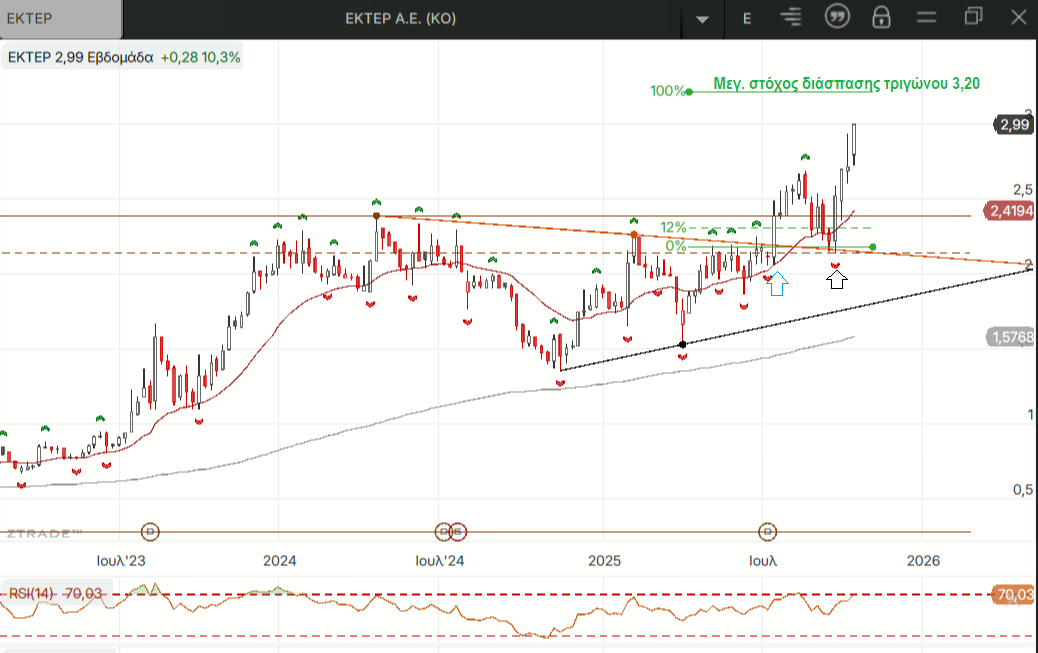The height and width of the screenshot is (653, 1038).
Task: Open the two-line menu icon
Action: [x=926, y=17]
